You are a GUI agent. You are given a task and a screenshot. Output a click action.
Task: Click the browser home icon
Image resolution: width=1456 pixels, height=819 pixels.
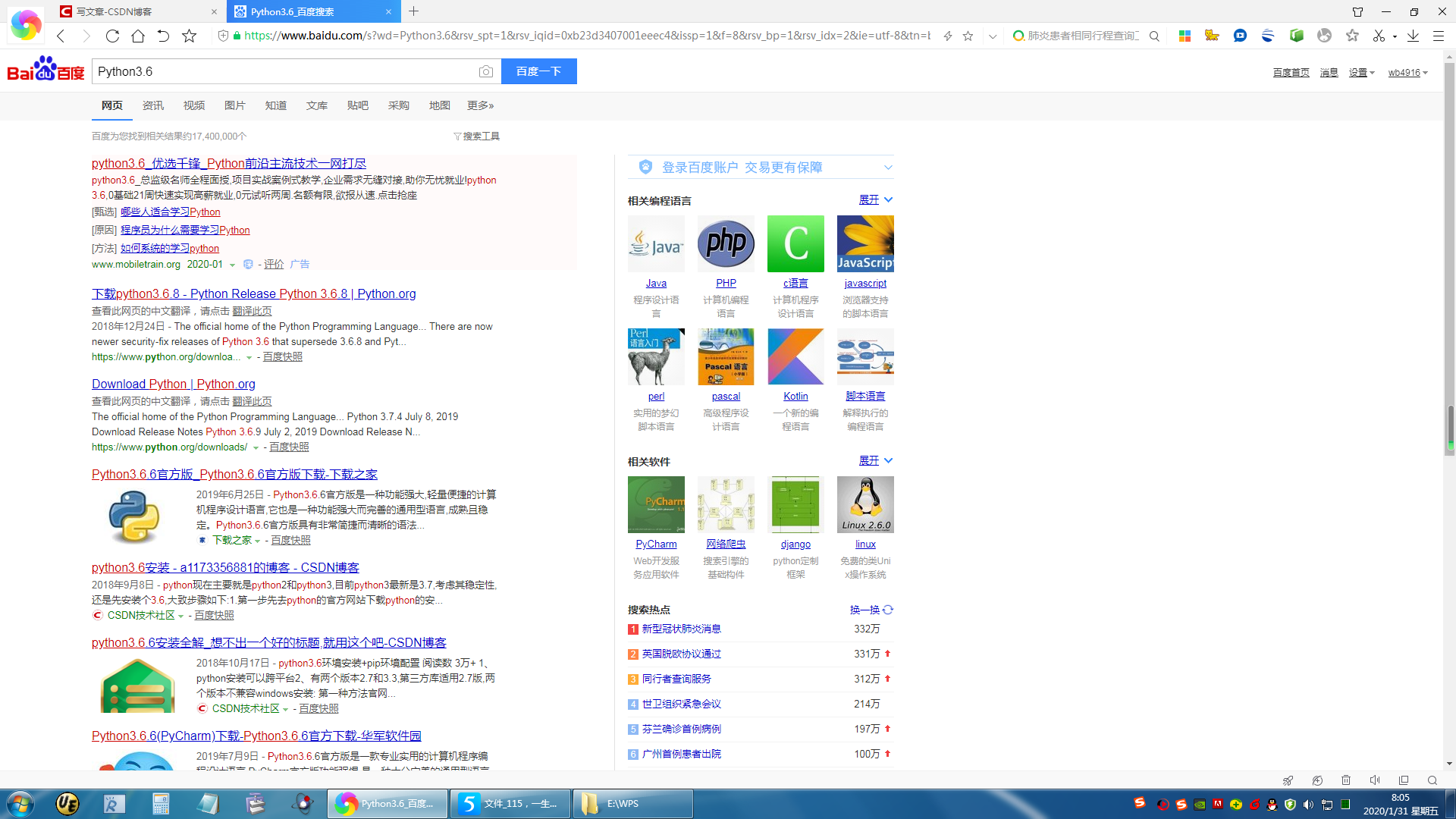(138, 36)
